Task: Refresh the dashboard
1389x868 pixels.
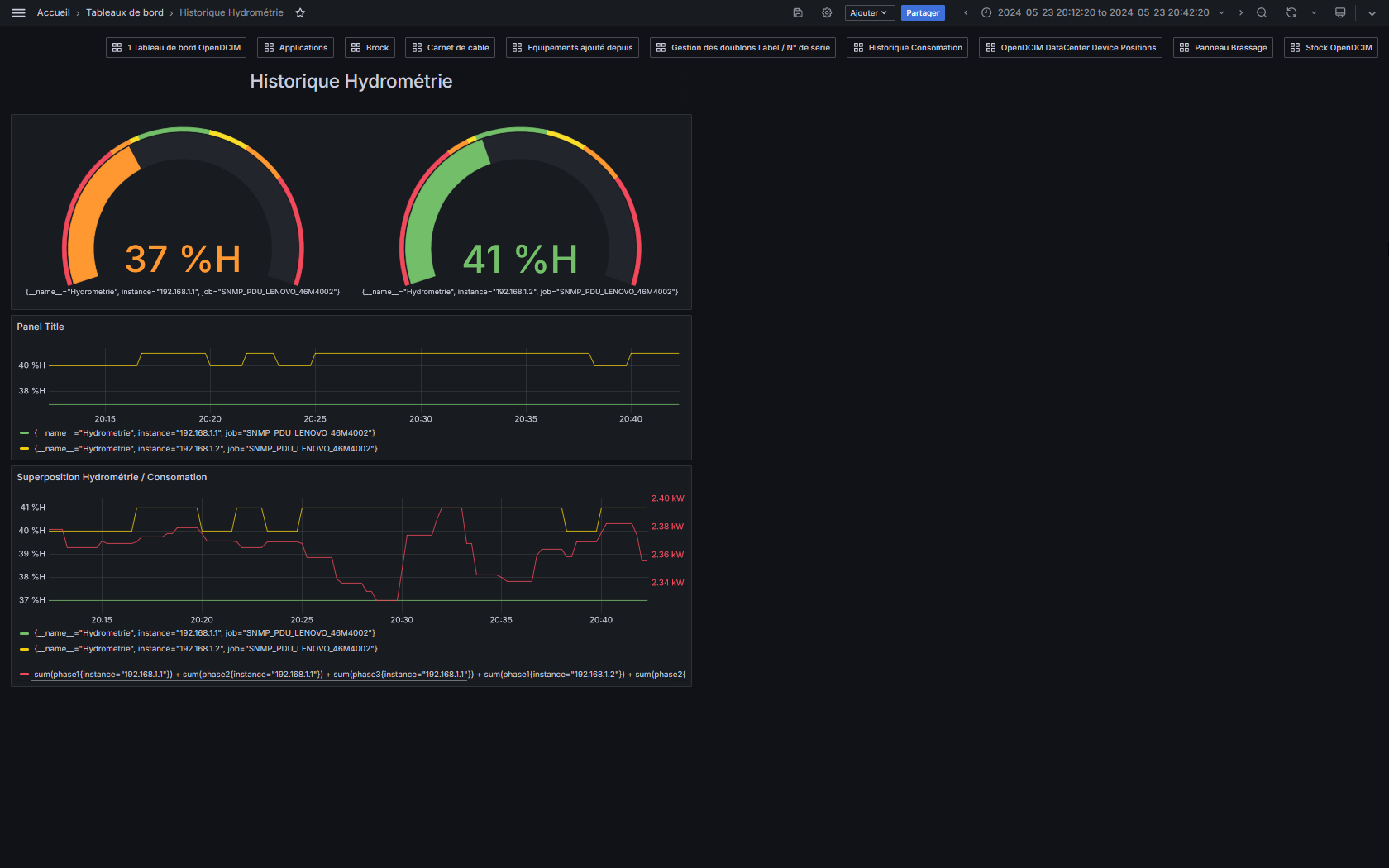Action: [1291, 12]
